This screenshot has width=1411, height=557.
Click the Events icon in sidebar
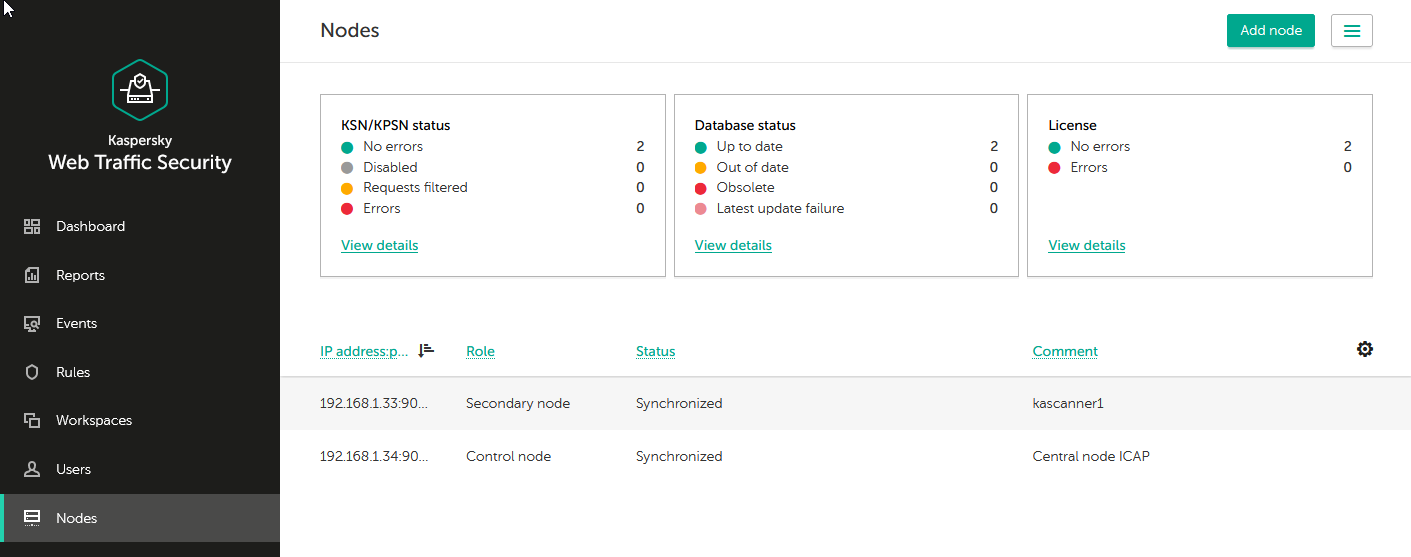32,324
